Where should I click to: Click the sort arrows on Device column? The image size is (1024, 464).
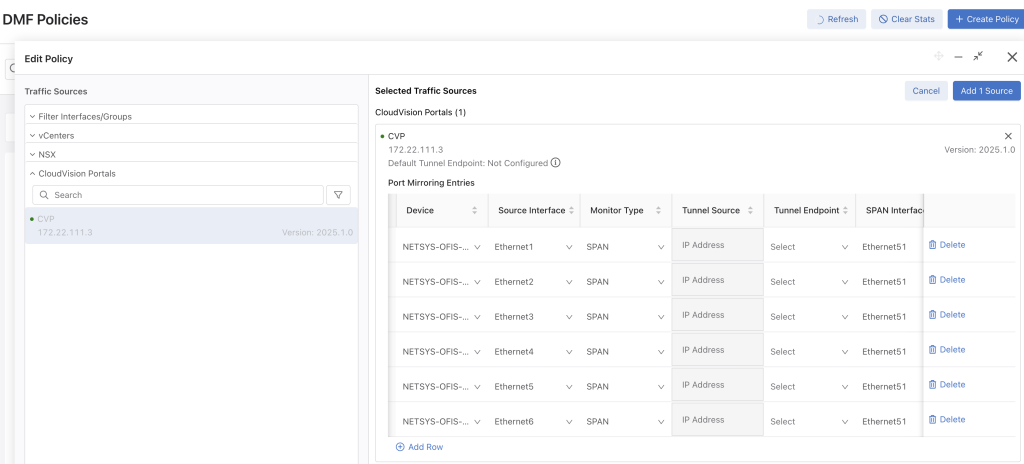tap(474, 211)
